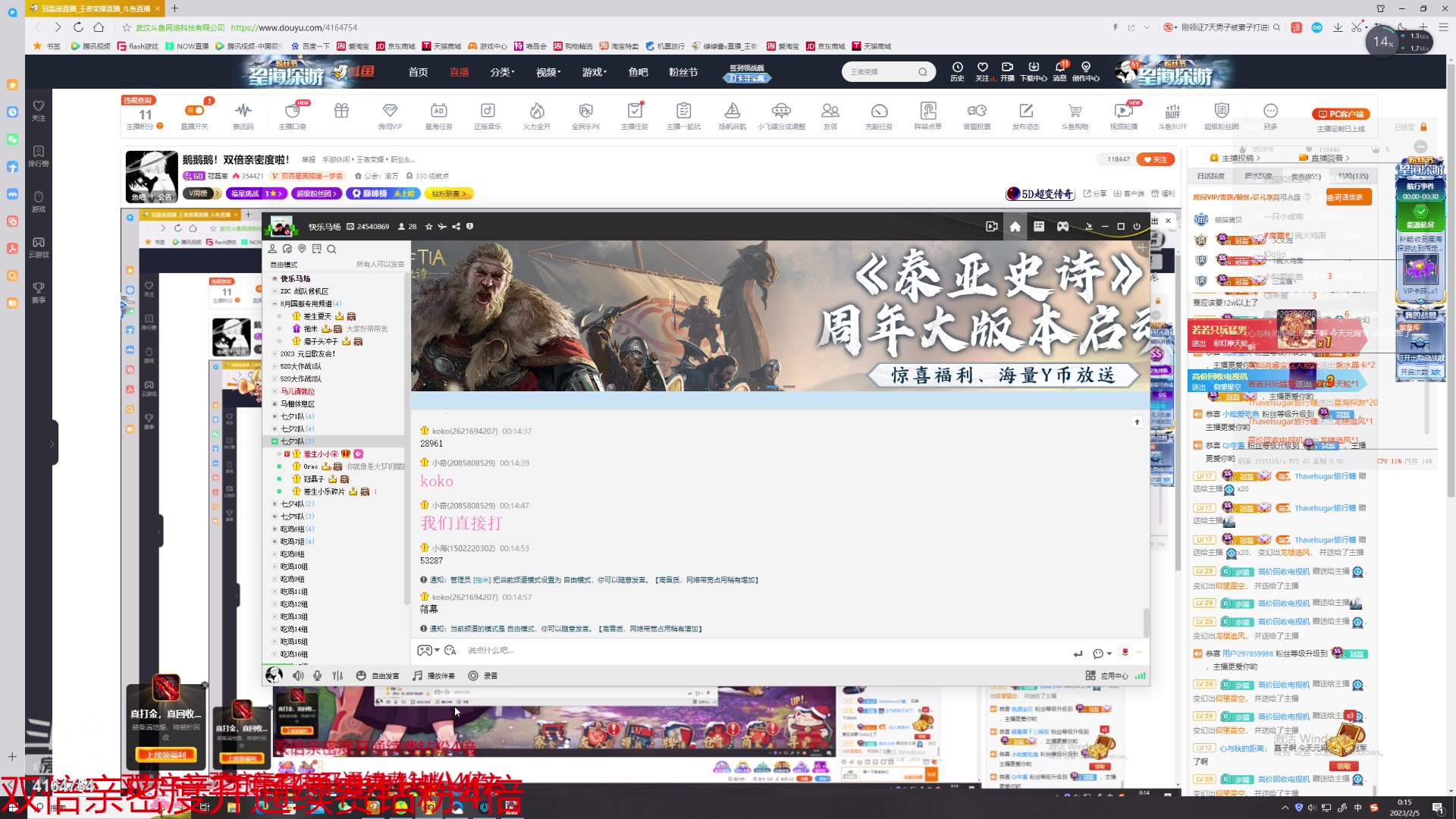The height and width of the screenshot is (819, 1456).
Task: Expand the 七夕4队 channel
Action: (275, 504)
